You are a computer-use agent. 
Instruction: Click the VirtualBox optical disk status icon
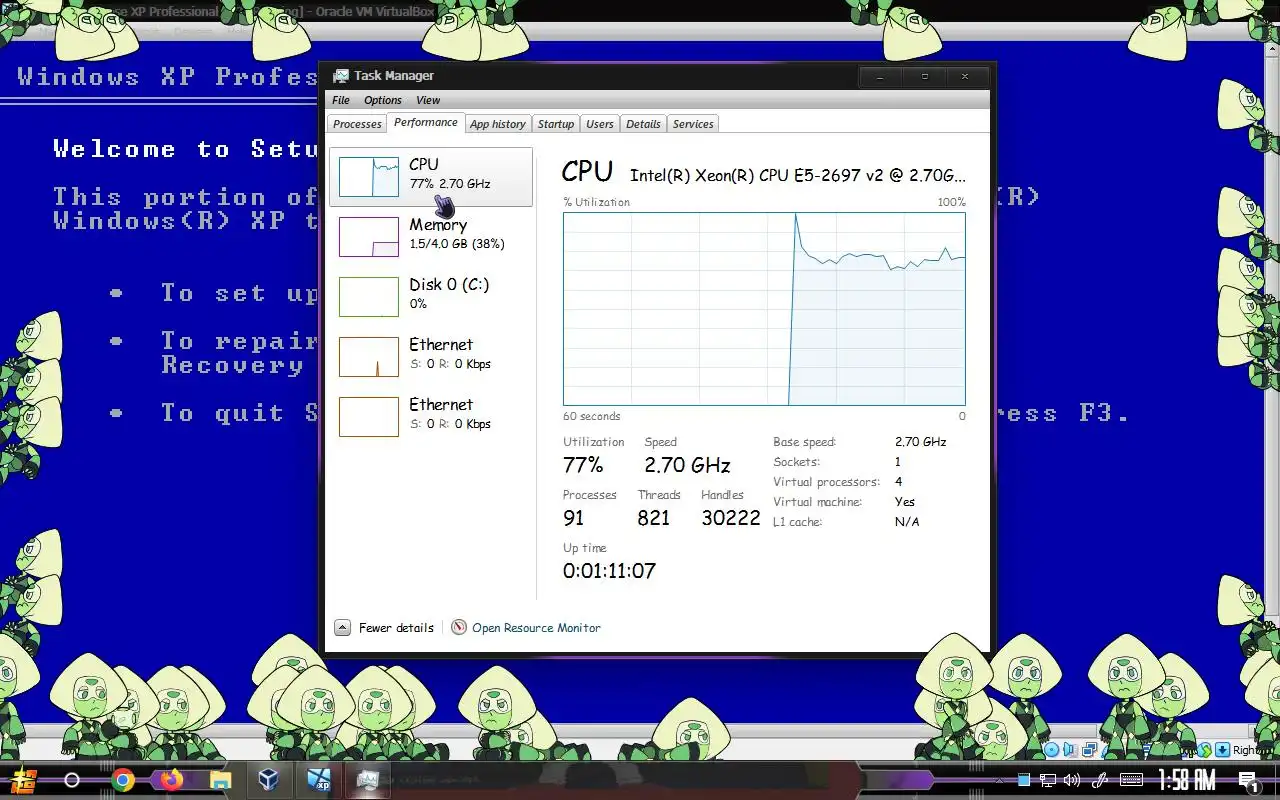(x=1051, y=750)
